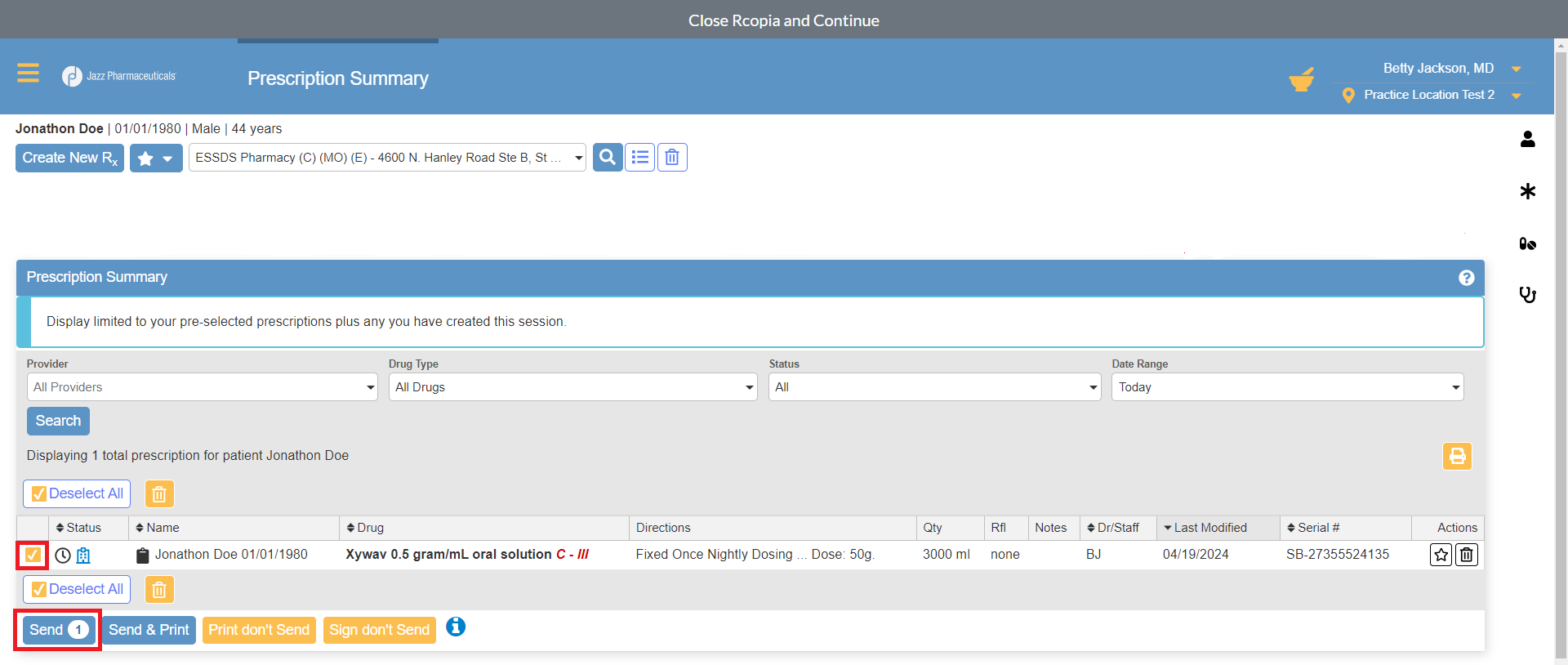Open the ESSDS Pharmacy selection dropdown

click(x=387, y=158)
